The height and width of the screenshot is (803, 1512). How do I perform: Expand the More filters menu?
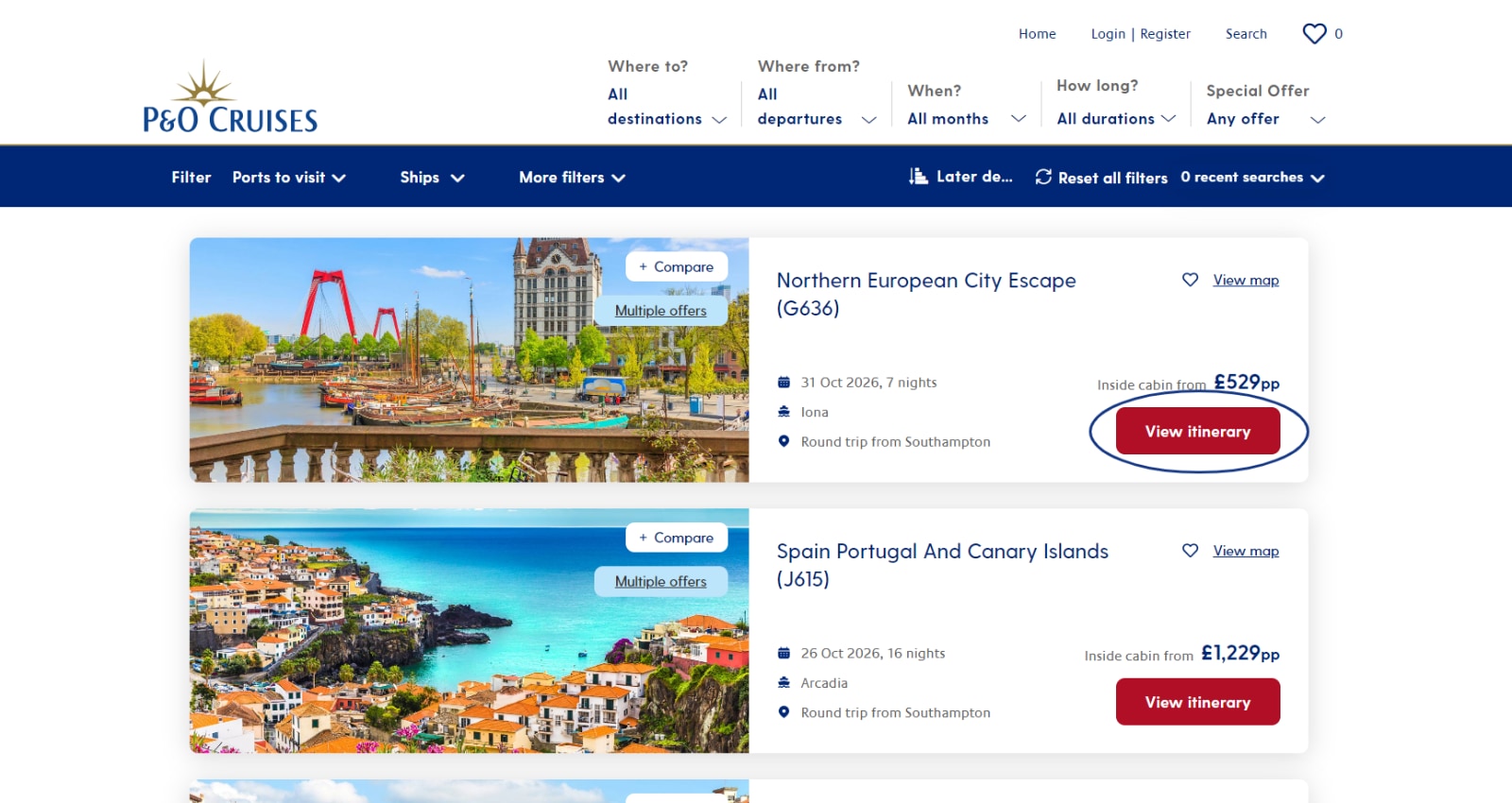(572, 178)
